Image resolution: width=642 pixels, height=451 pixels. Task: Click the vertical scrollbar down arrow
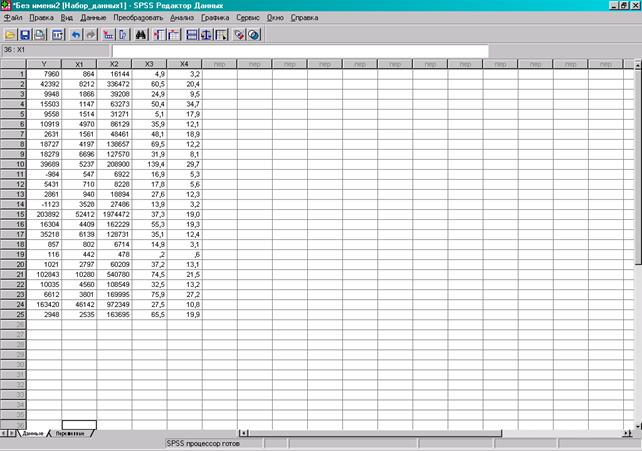pos(637,426)
